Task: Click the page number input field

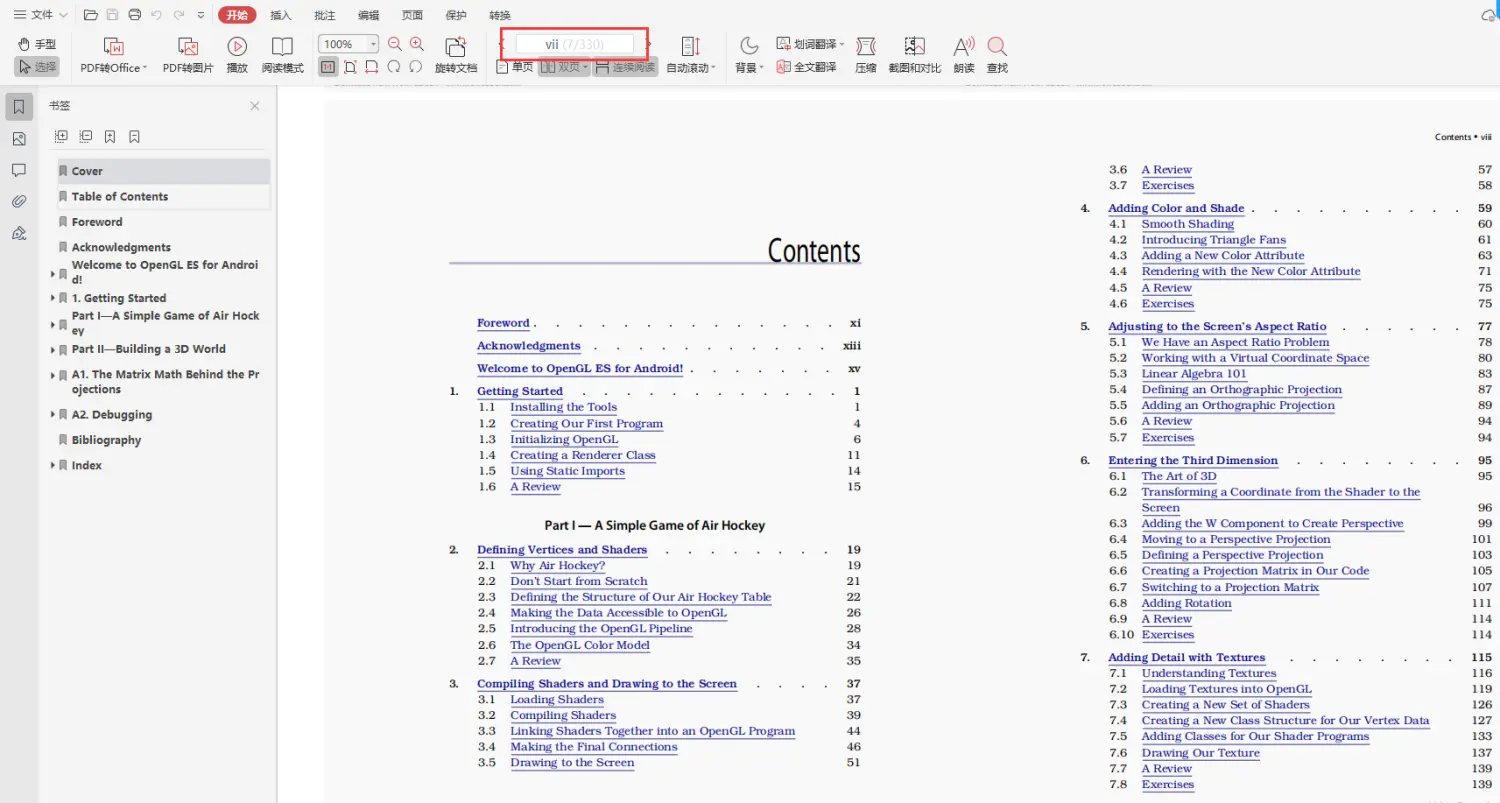Action: tap(575, 44)
